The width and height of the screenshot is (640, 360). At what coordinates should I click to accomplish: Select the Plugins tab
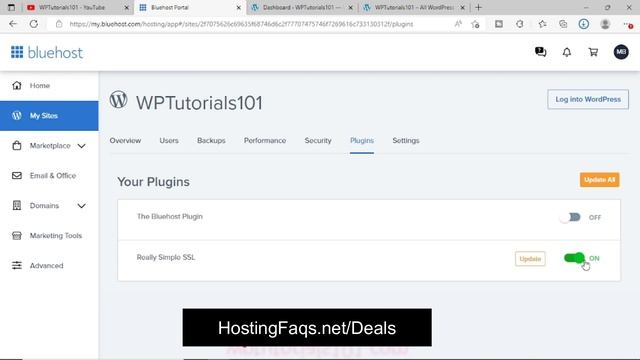tap(362, 140)
